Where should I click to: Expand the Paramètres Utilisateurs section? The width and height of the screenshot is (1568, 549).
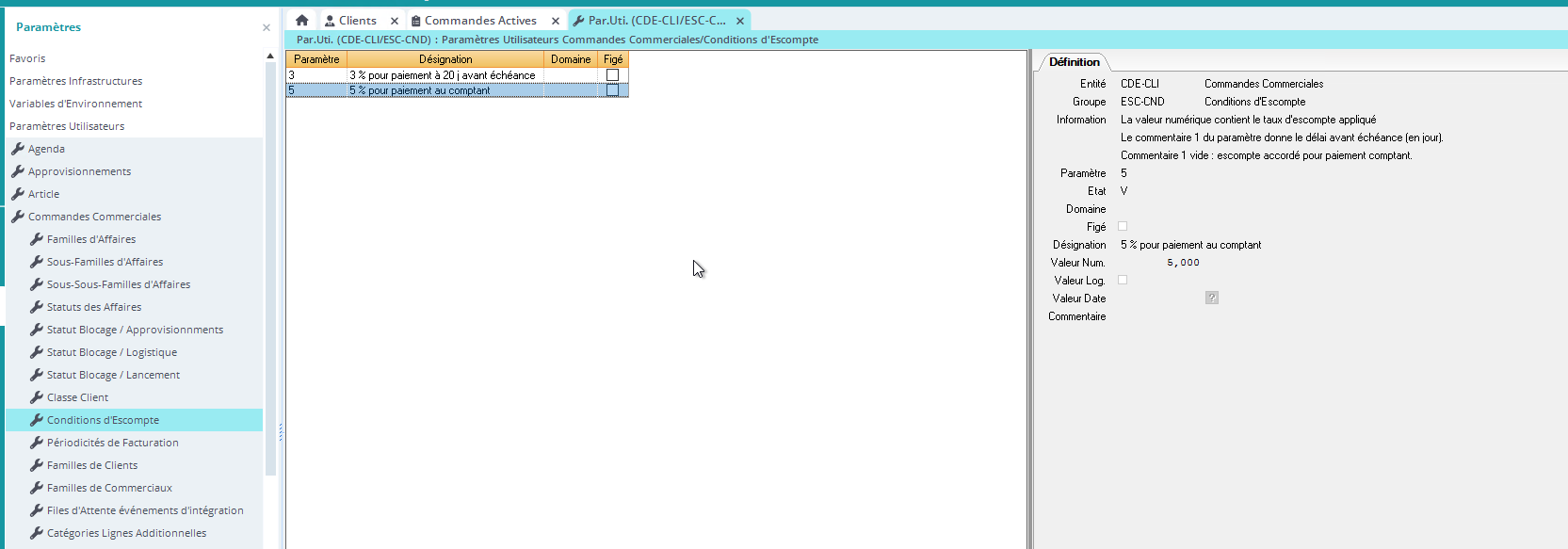click(67, 126)
